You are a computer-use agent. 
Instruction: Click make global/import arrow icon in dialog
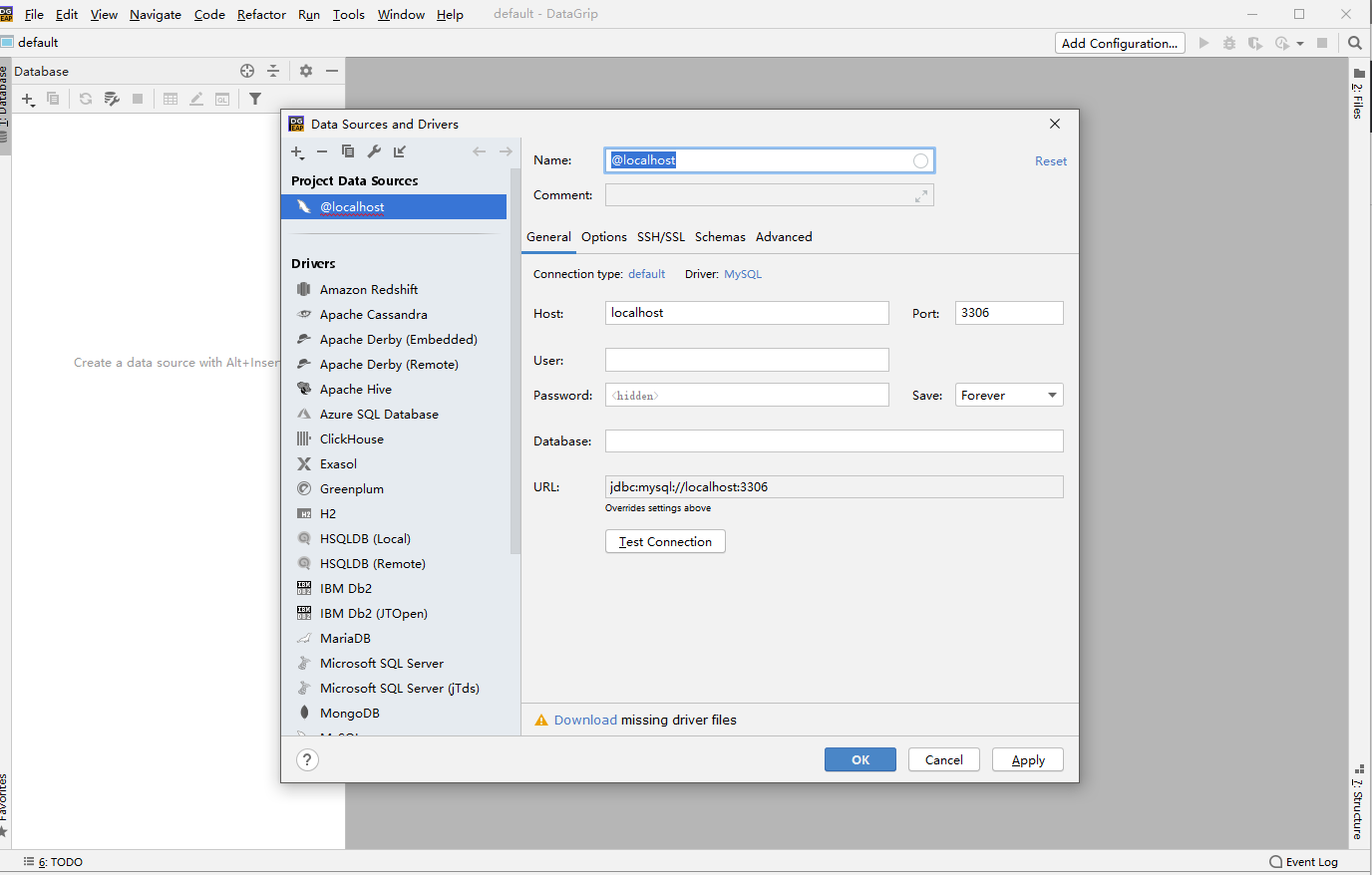pos(400,151)
